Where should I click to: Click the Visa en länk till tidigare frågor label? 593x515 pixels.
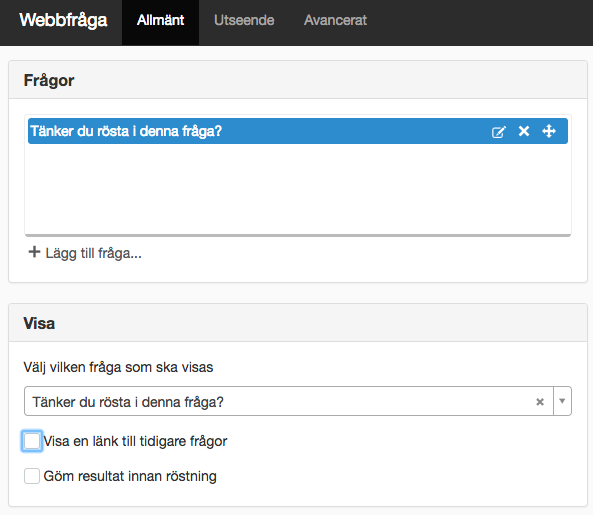[x=135, y=441]
